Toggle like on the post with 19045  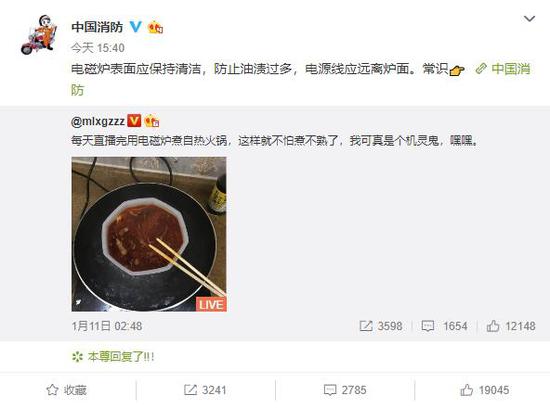(484, 390)
